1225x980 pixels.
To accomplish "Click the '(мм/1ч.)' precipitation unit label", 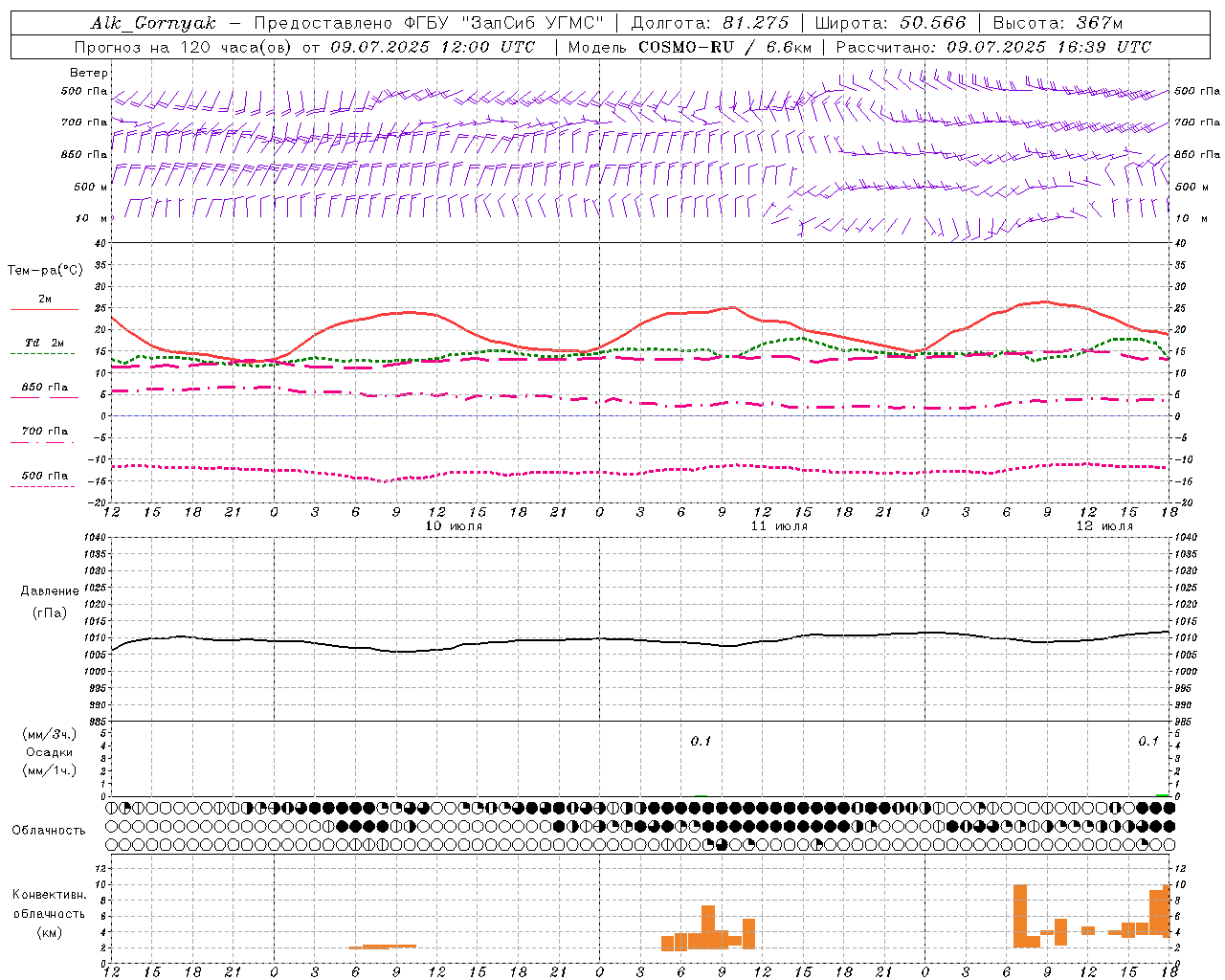I will 50,770.
